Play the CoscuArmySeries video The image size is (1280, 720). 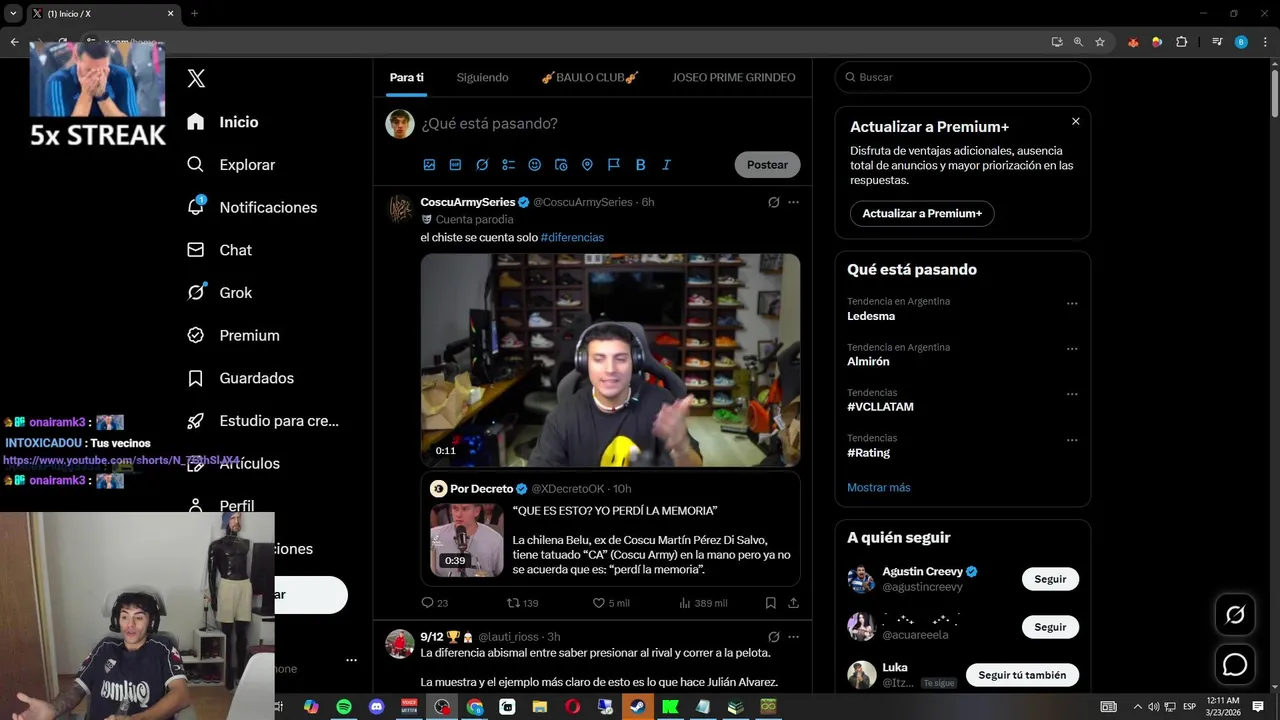[x=610, y=360]
